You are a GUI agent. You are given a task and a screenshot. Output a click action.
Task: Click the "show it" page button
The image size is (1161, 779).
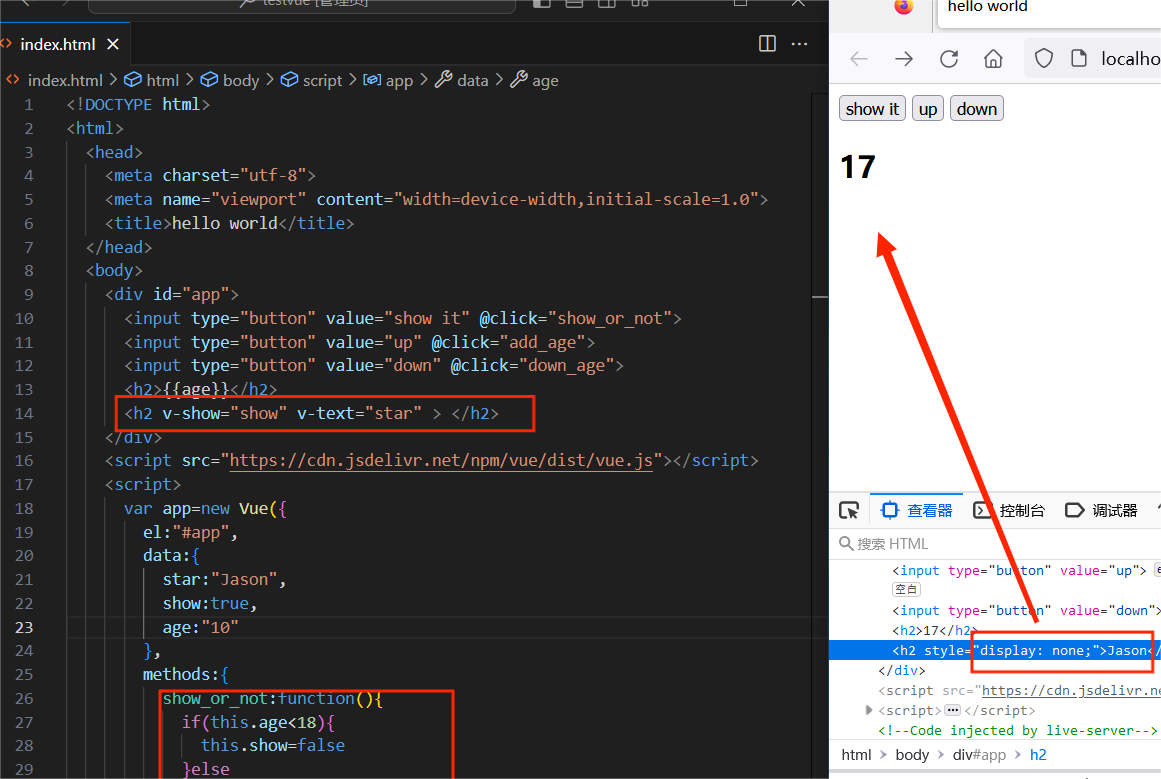click(x=872, y=109)
